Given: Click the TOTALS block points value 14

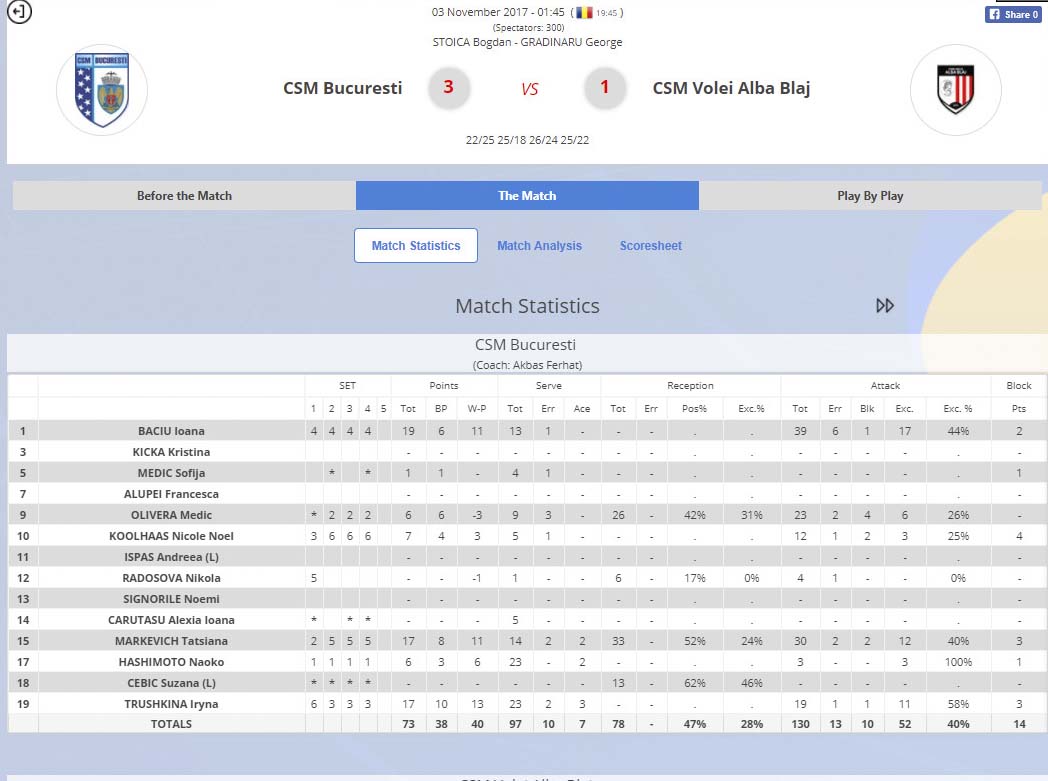Looking at the screenshot, I should pos(1019,724).
